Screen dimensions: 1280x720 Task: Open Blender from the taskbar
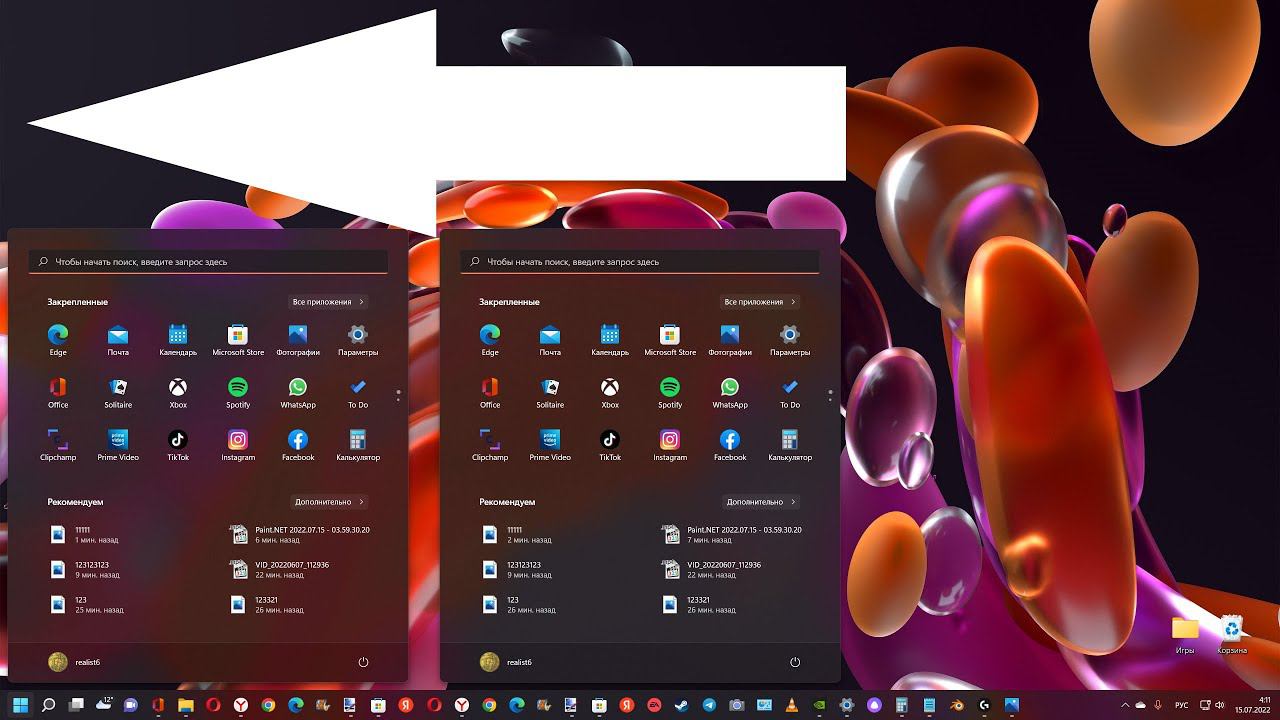tap(956, 705)
